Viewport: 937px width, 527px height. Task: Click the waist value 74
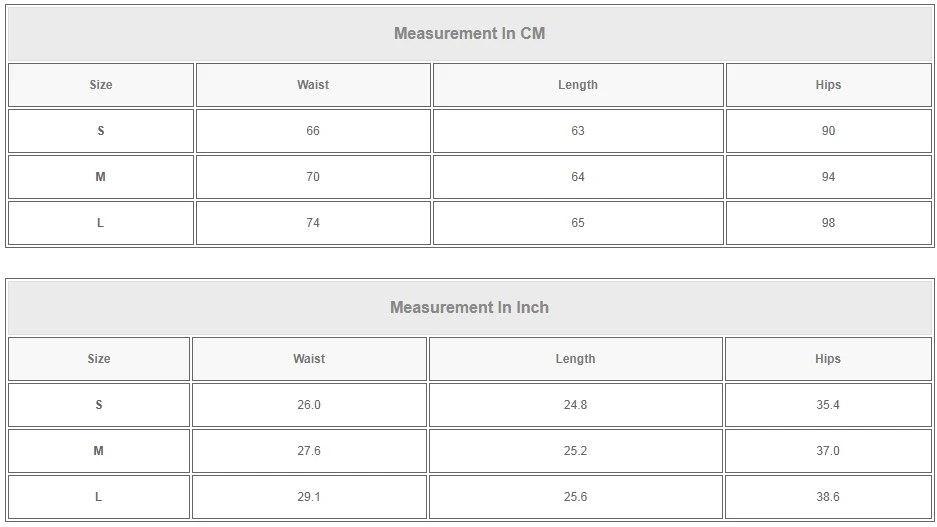pyautogui.click(x=313, y=223)
